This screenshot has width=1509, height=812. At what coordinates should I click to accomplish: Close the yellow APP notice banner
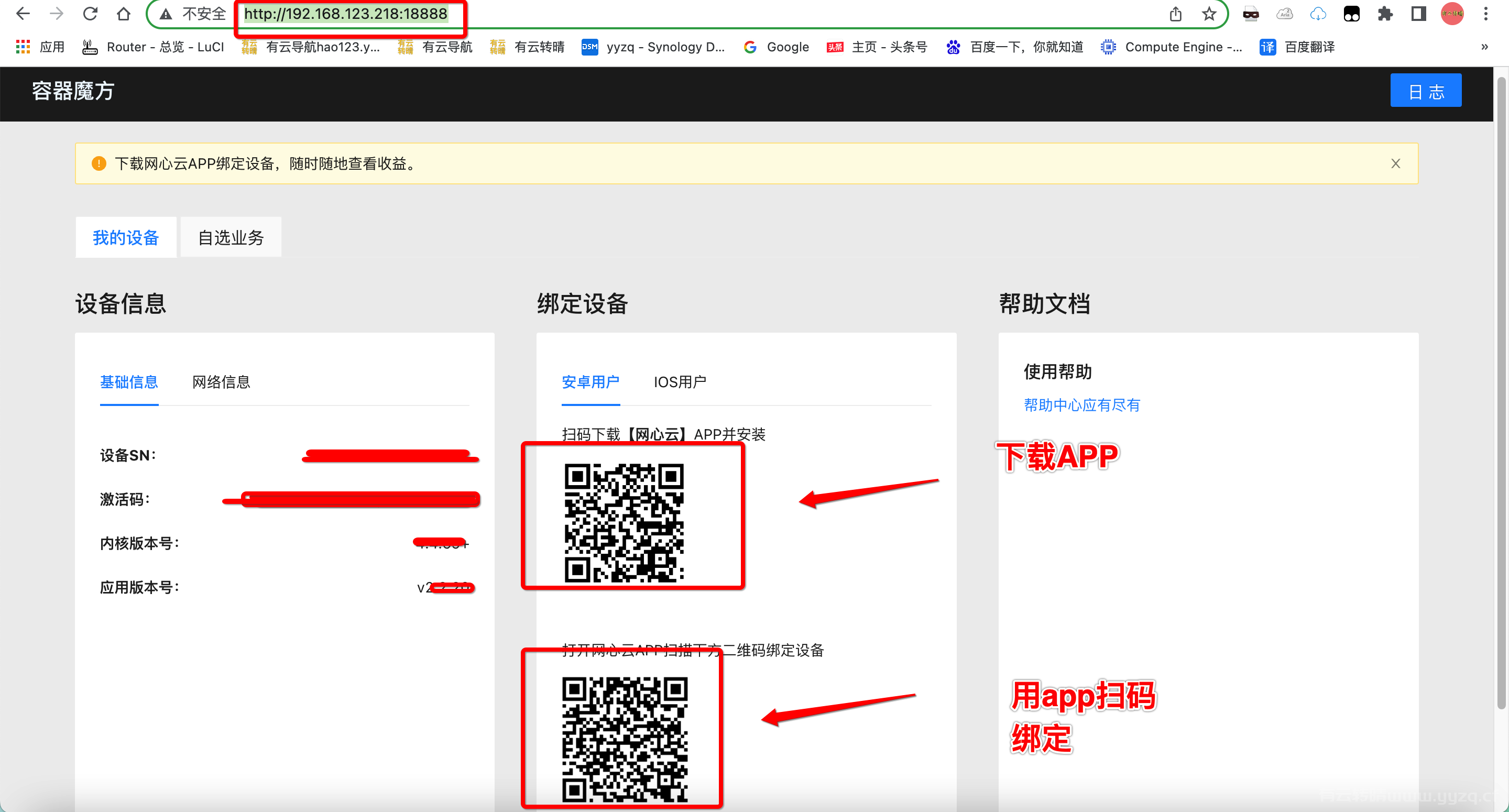coord(1395,163)
